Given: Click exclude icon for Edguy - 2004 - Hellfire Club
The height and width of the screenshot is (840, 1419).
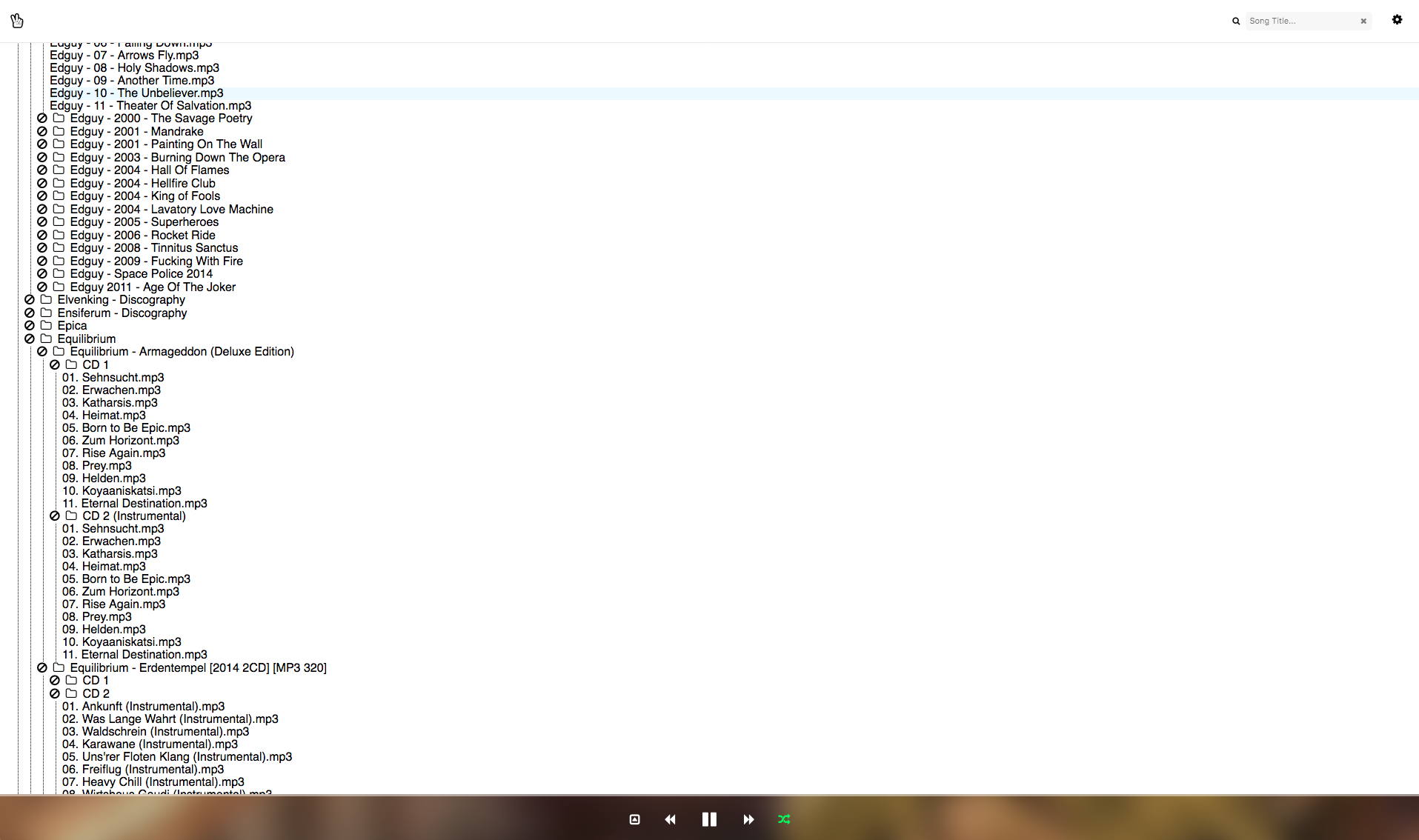Looking at the screenshot, I should point(42,184).
